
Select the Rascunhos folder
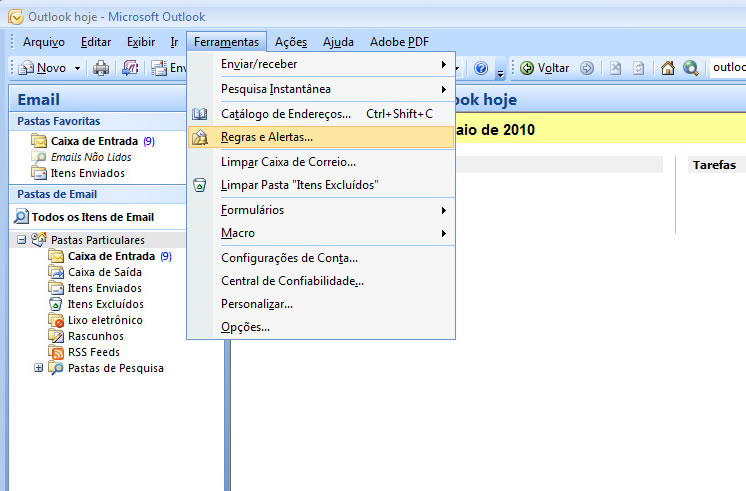tap(86, 336)
